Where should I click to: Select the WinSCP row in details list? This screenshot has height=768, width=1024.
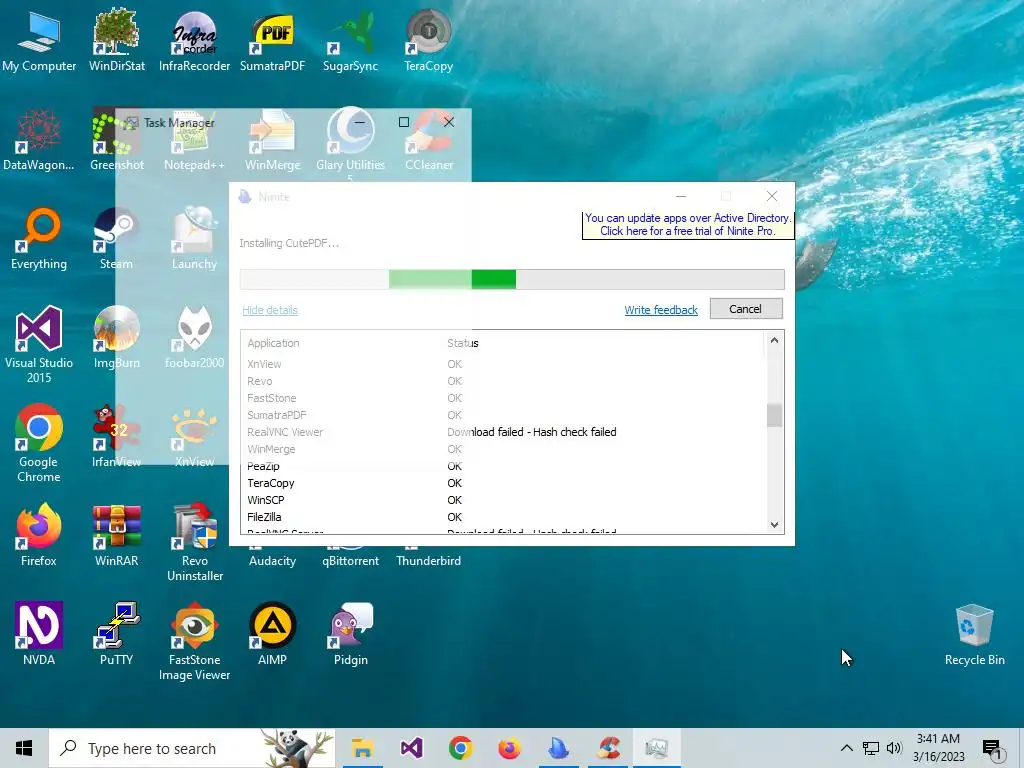(x=502, y=500)
